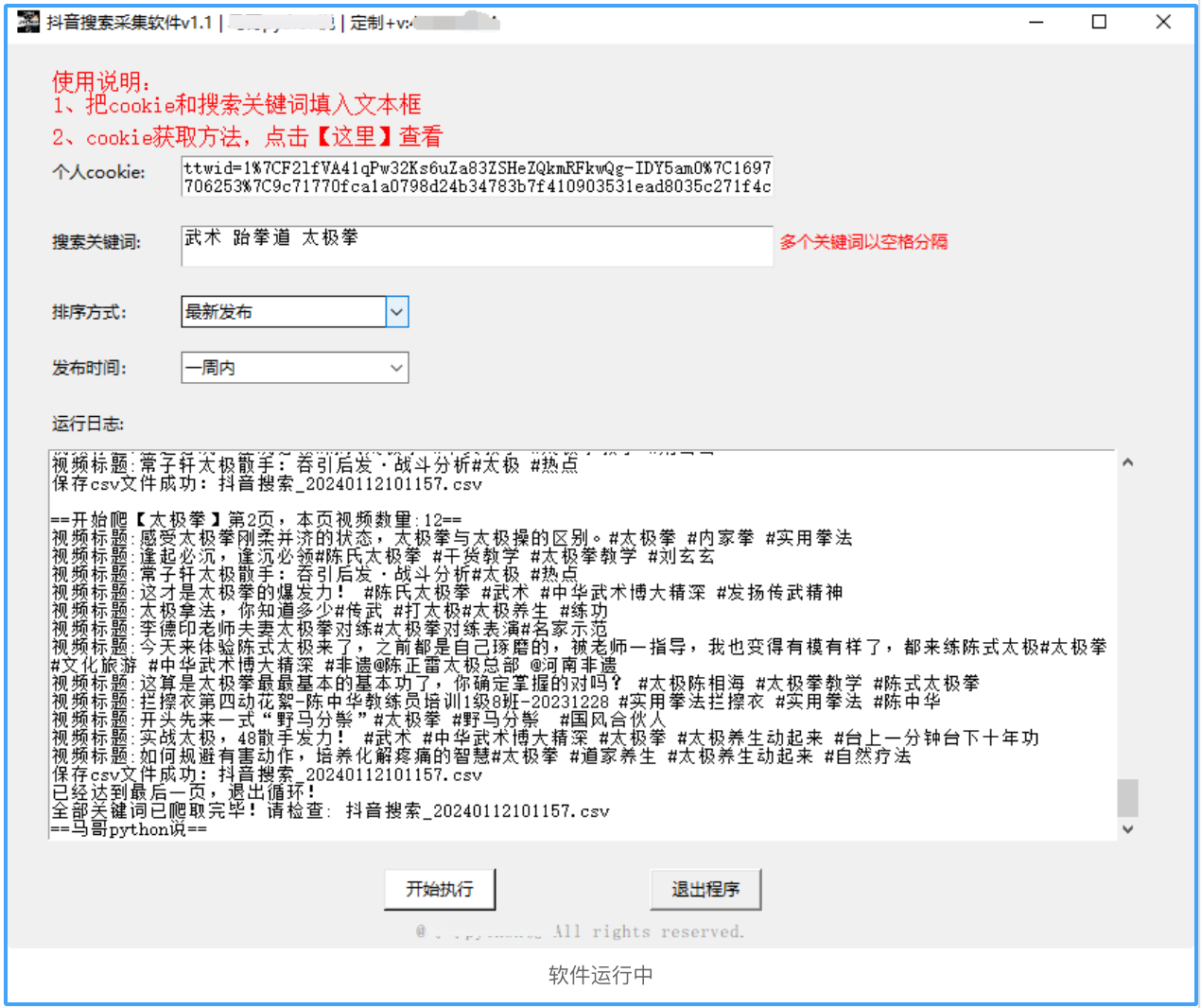Screen dimensions: 1201x1008
Task: Click the 运行日志 label
Action: tap(88, 424)
